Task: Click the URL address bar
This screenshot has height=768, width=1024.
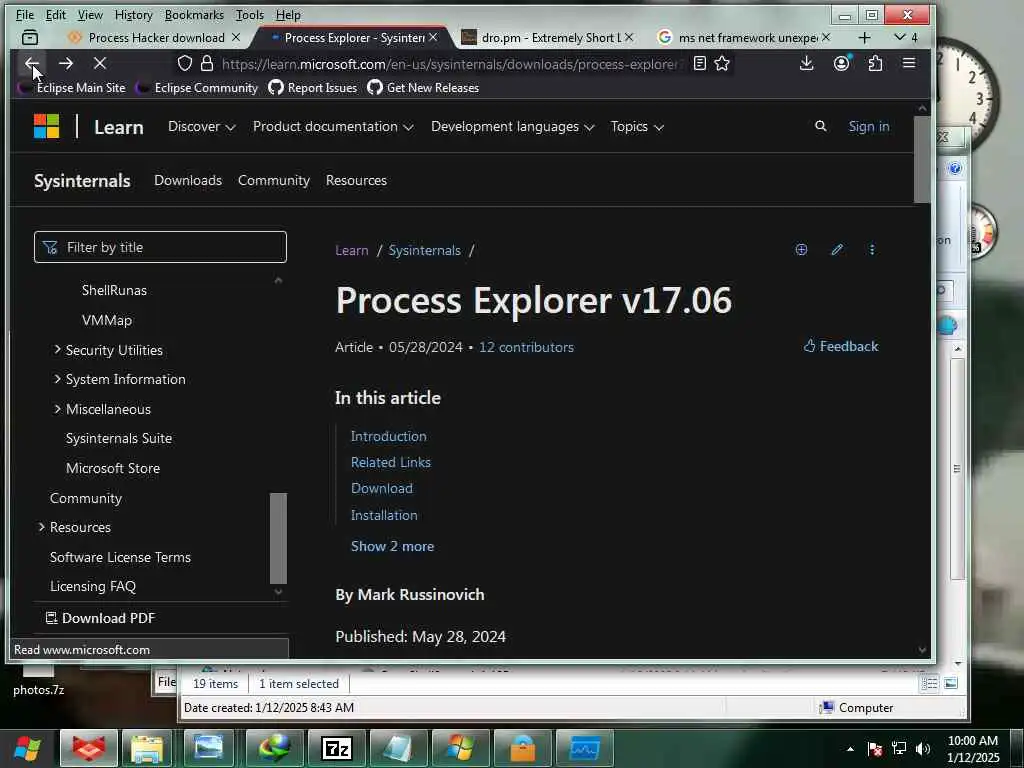Action: [x=449, y=64]
